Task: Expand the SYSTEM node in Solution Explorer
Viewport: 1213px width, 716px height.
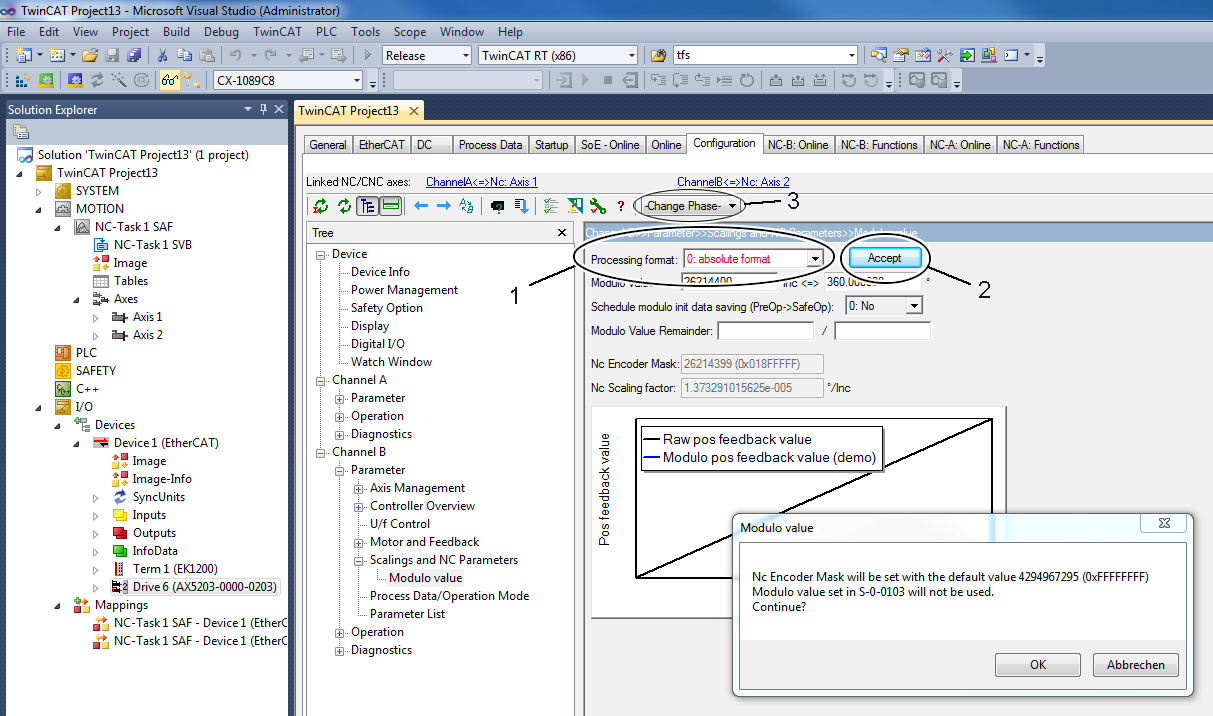Action: [40, 191]
